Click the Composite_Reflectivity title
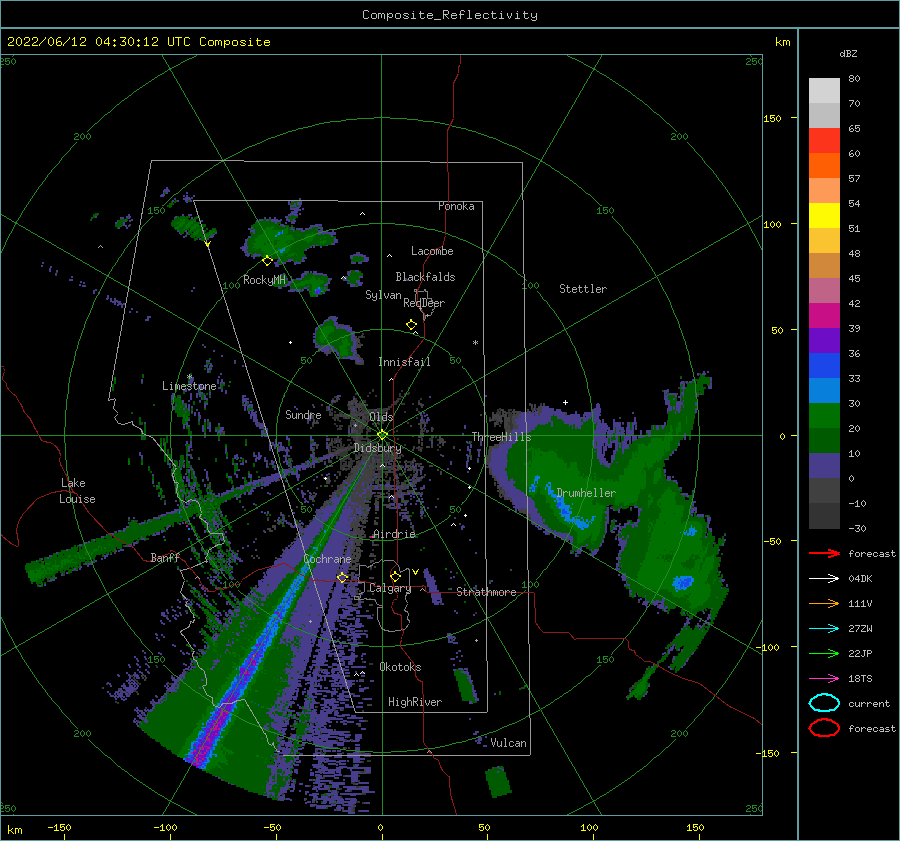Viewport: 900px width, 841px height. tap(450, 15)
